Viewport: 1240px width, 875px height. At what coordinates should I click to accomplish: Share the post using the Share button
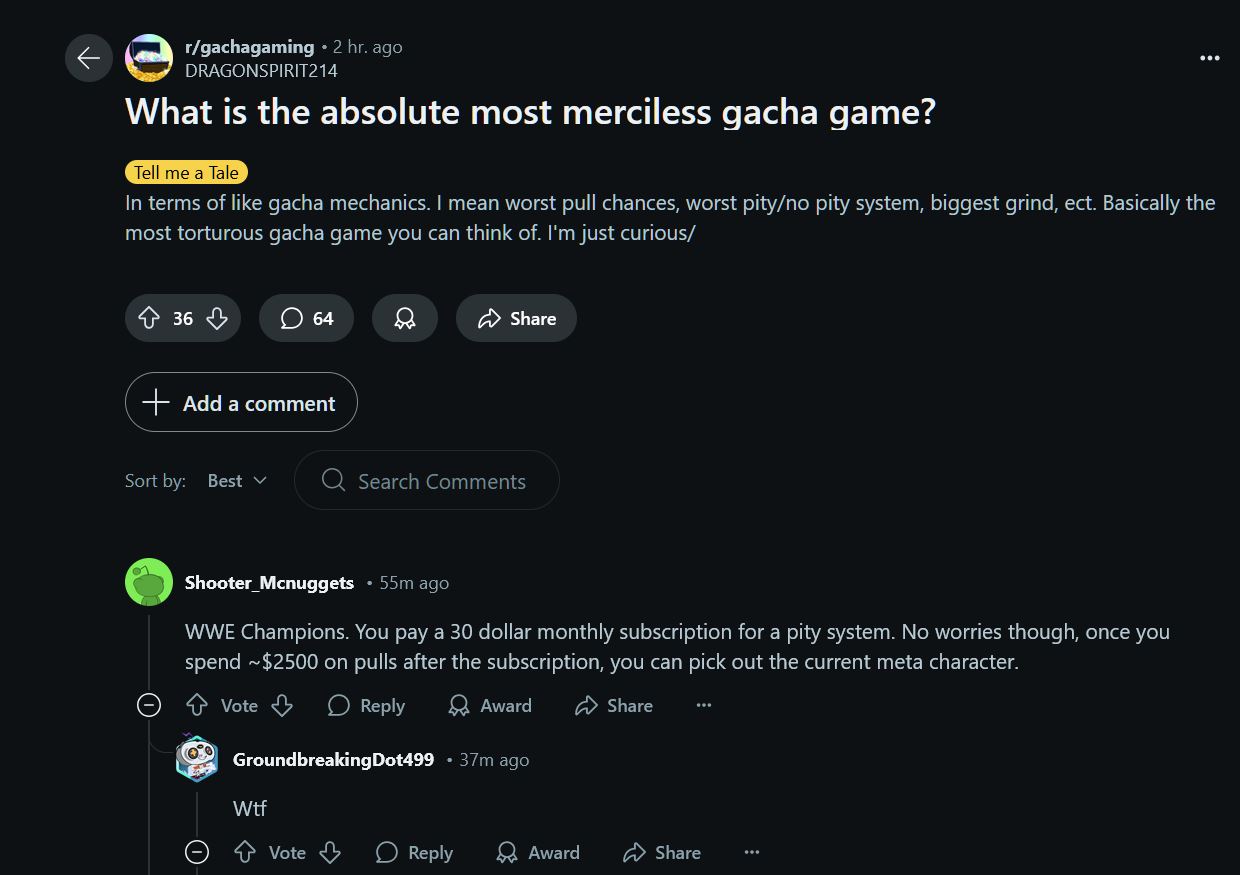[516, 318]
